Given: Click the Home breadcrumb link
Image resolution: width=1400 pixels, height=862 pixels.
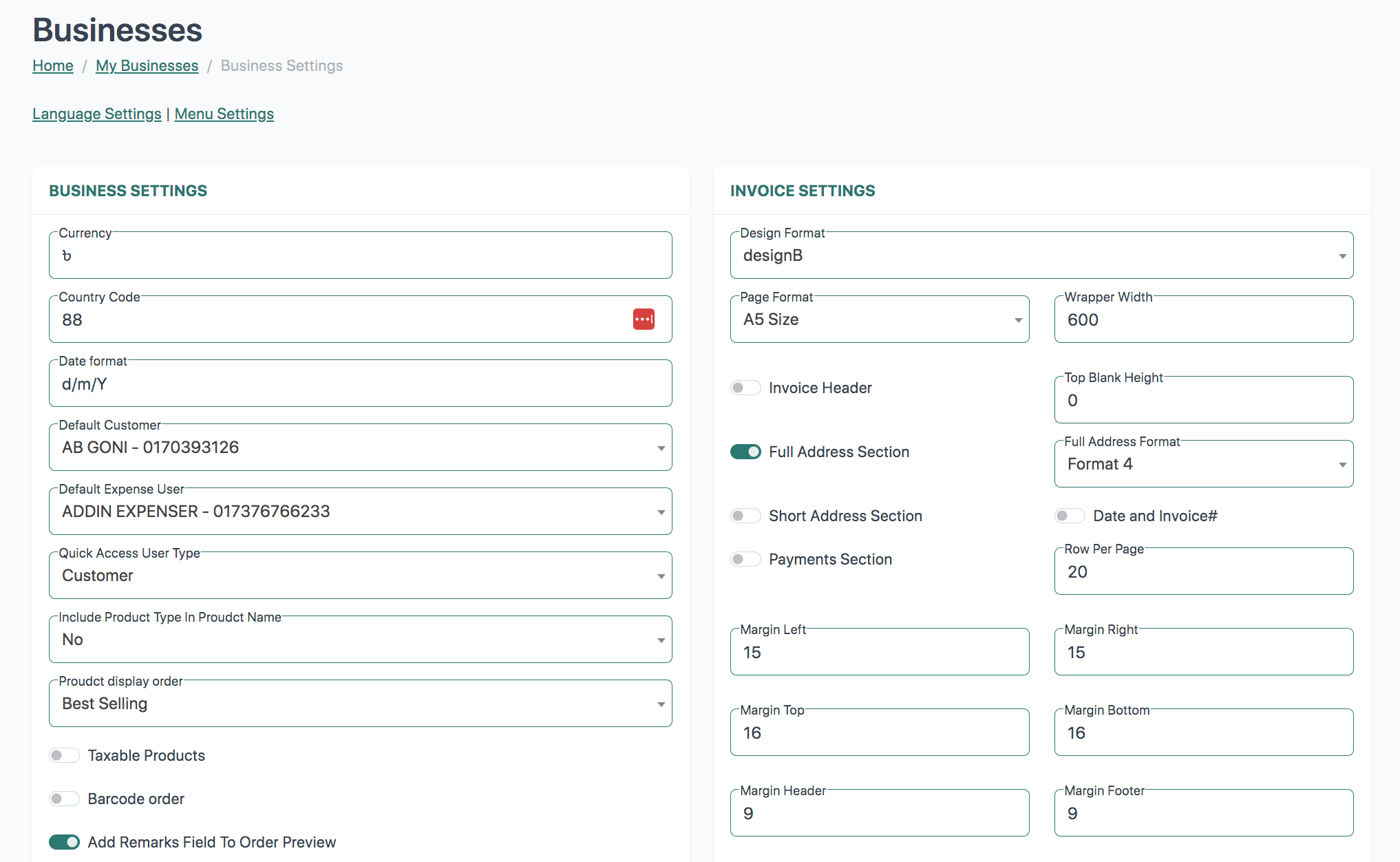Looking at the screenshot, I should (53, 65).
